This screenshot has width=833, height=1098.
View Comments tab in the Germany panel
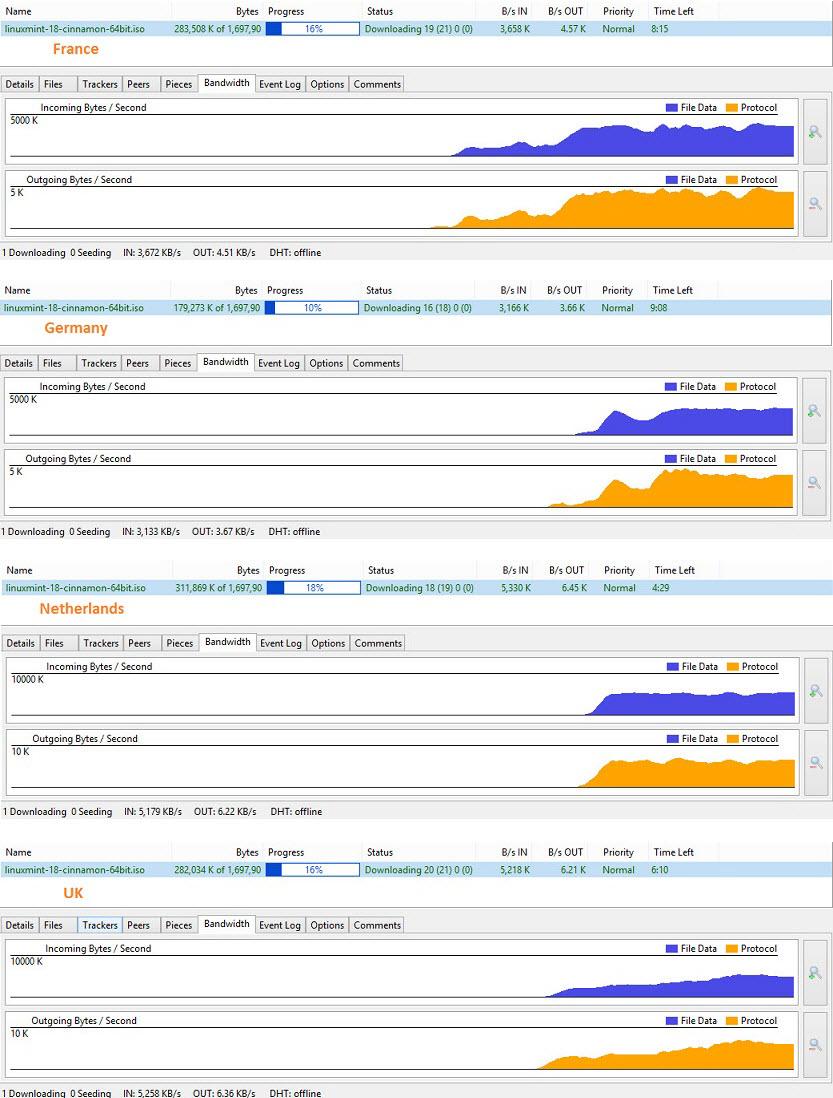click(377, 363)
